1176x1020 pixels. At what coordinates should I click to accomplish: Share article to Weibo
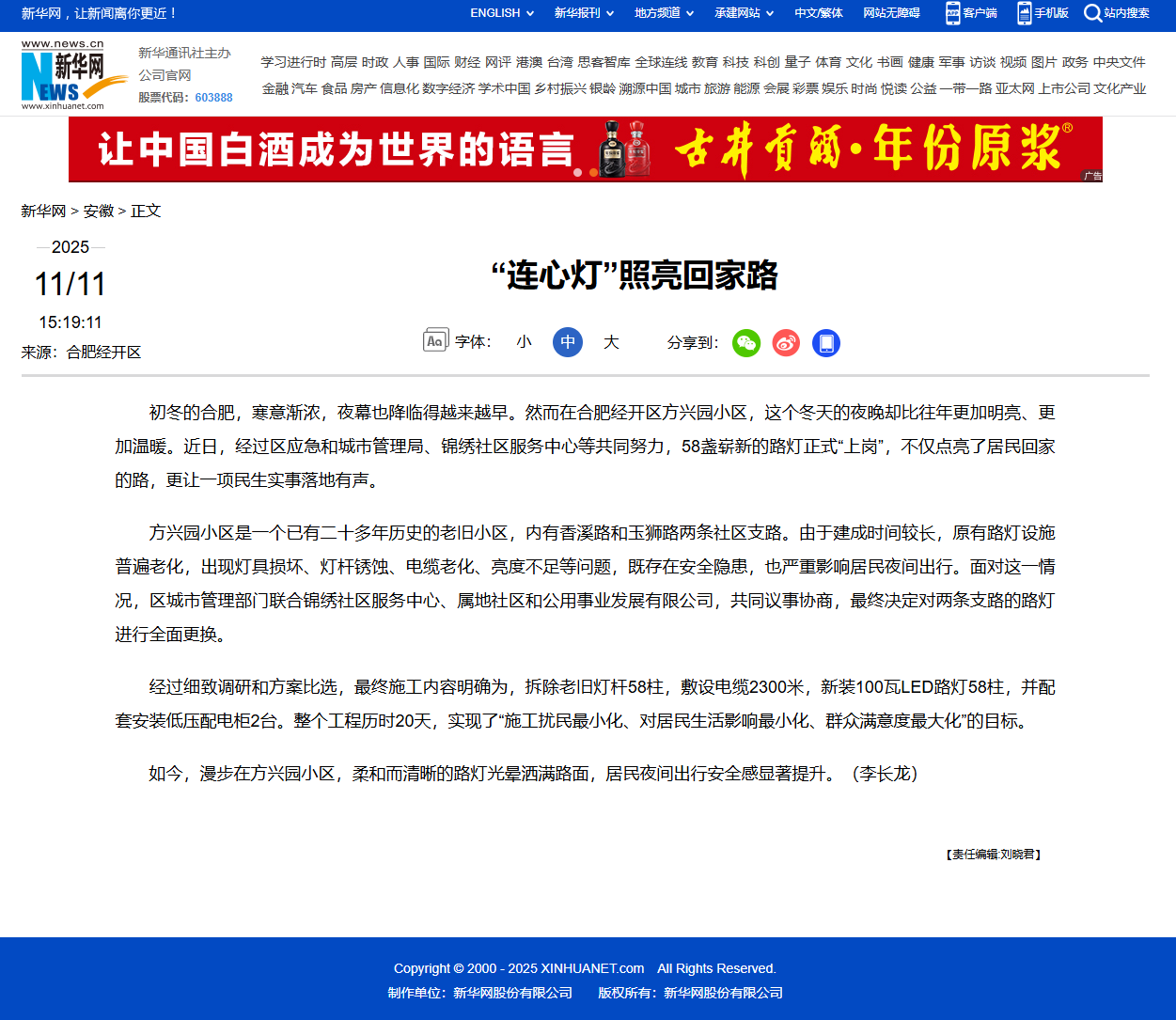[786, 343]
